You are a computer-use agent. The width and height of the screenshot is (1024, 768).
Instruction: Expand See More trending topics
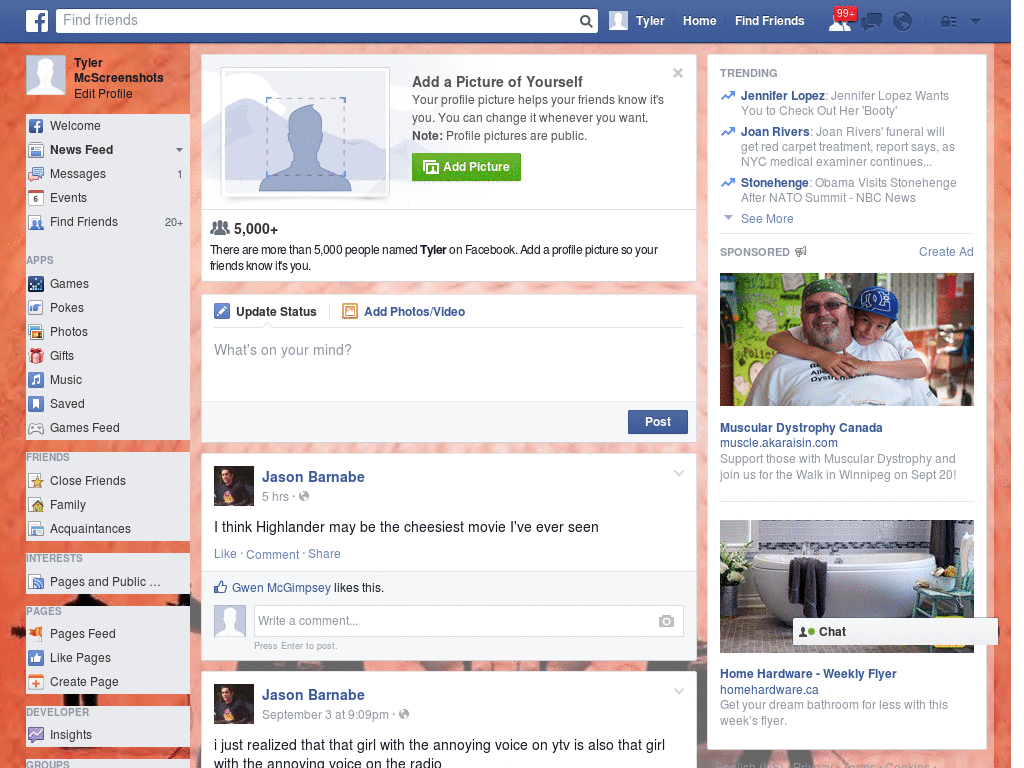point(767,219)
